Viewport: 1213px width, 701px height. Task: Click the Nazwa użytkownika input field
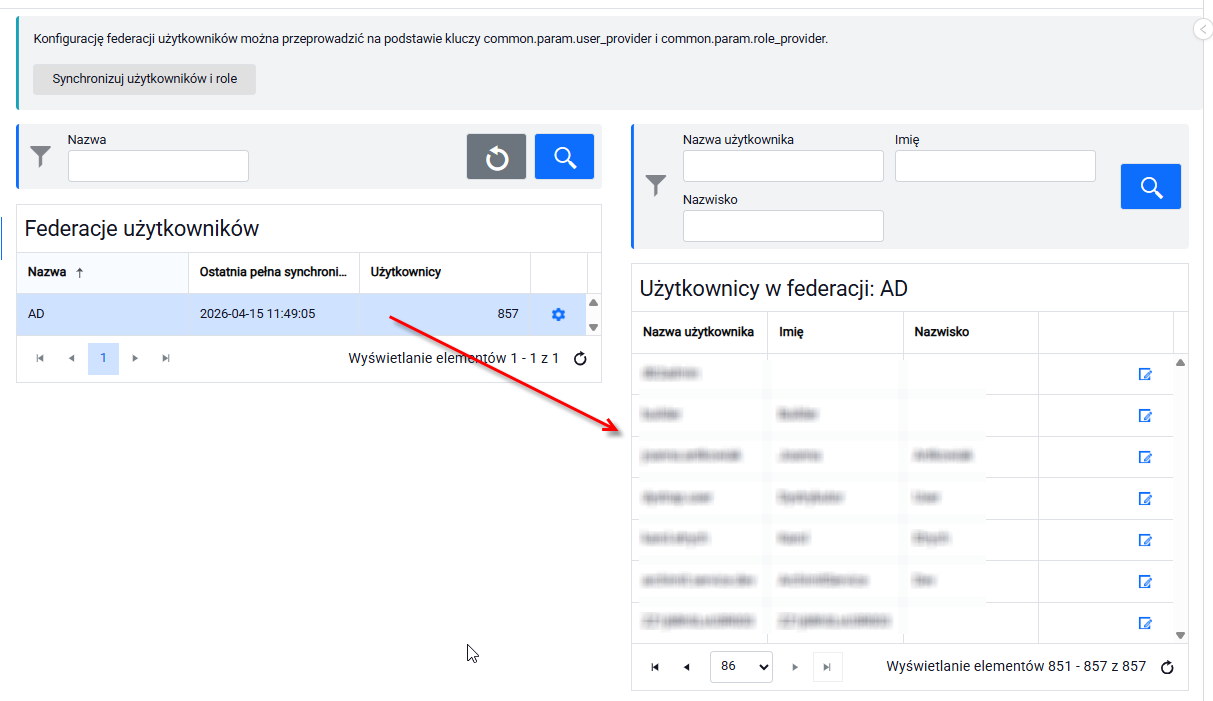pos(783,166)
